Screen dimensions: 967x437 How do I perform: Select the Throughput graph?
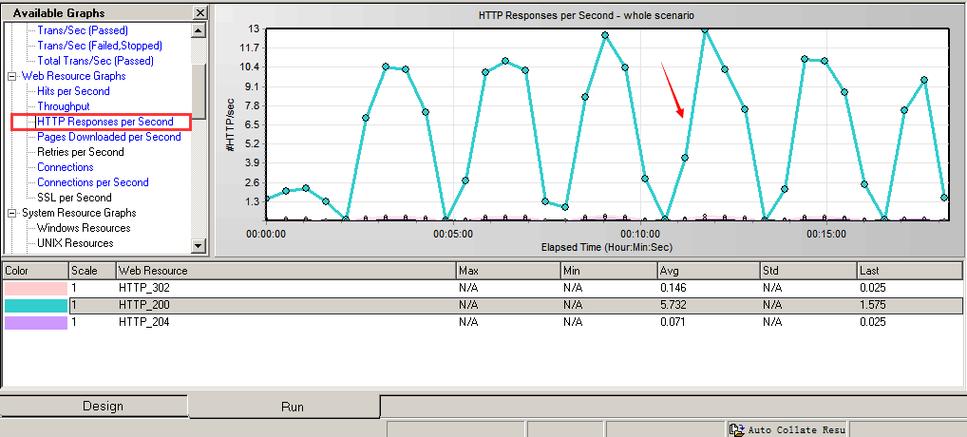63,106
